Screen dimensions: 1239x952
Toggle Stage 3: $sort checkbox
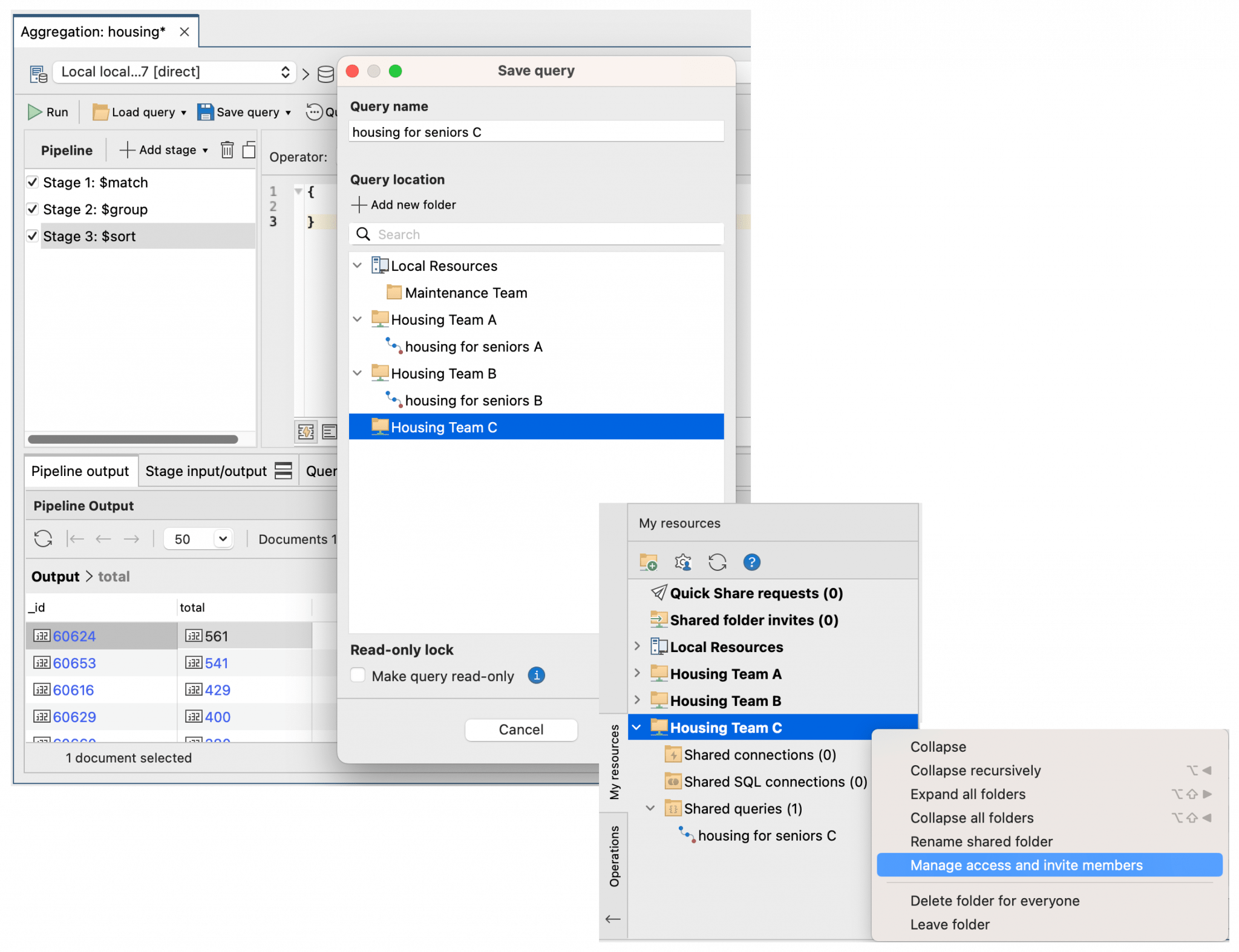(33, 236)
